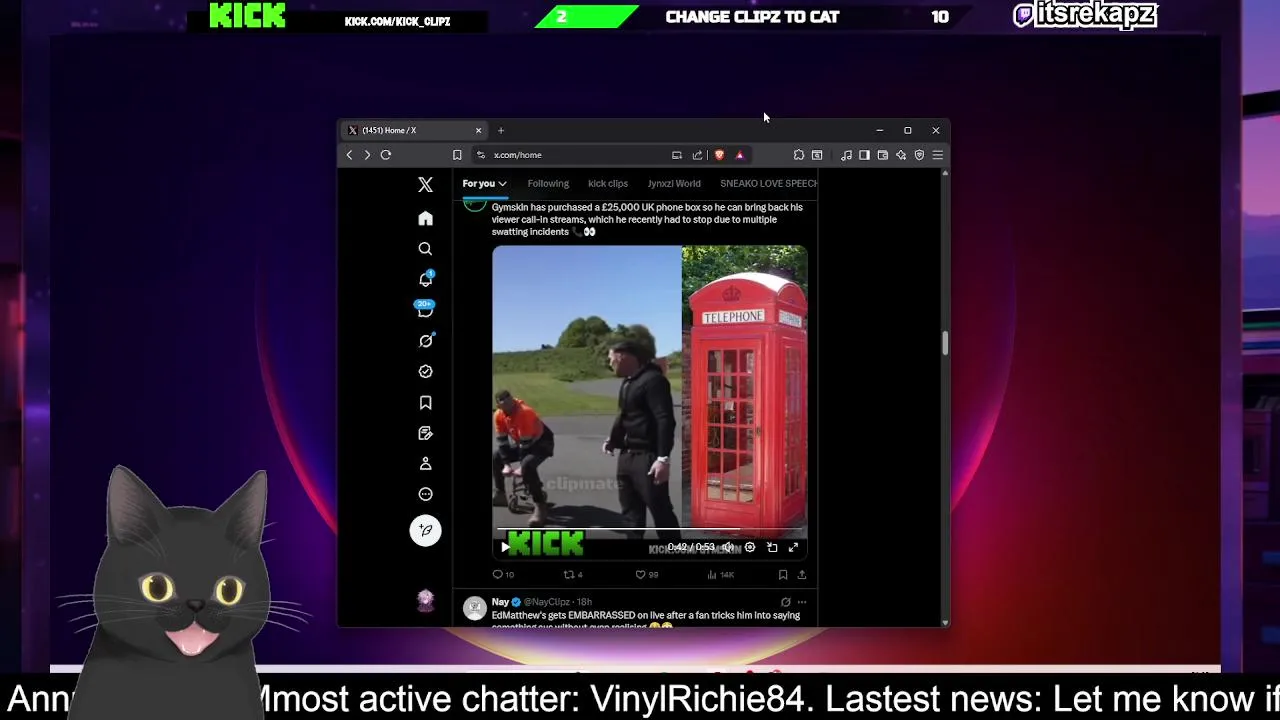Close the Home / X browser tab
Screen dimensions: 1280x720
478,130
